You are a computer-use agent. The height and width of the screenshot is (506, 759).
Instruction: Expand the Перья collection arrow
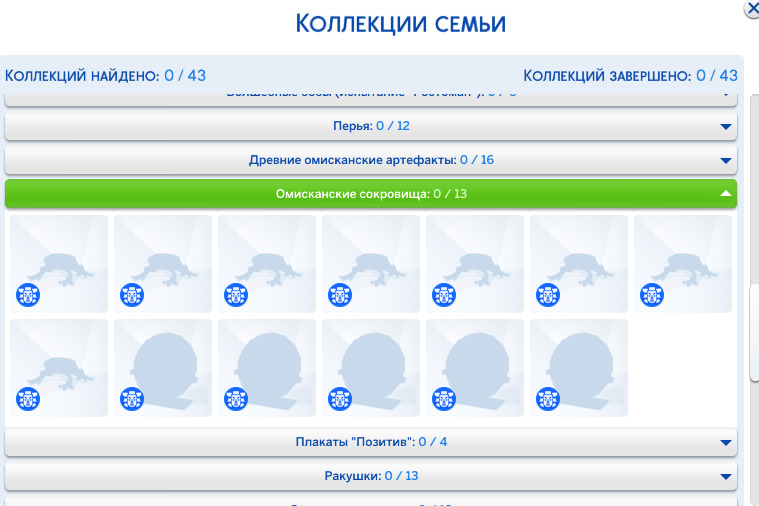pos(725,126)
